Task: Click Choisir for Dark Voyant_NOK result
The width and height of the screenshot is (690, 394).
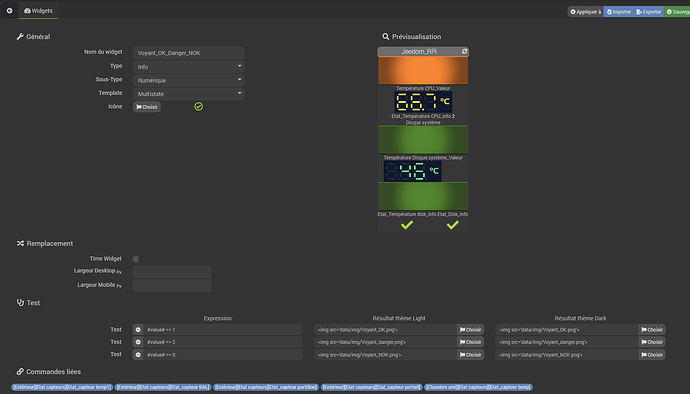Action: point(652,355)
